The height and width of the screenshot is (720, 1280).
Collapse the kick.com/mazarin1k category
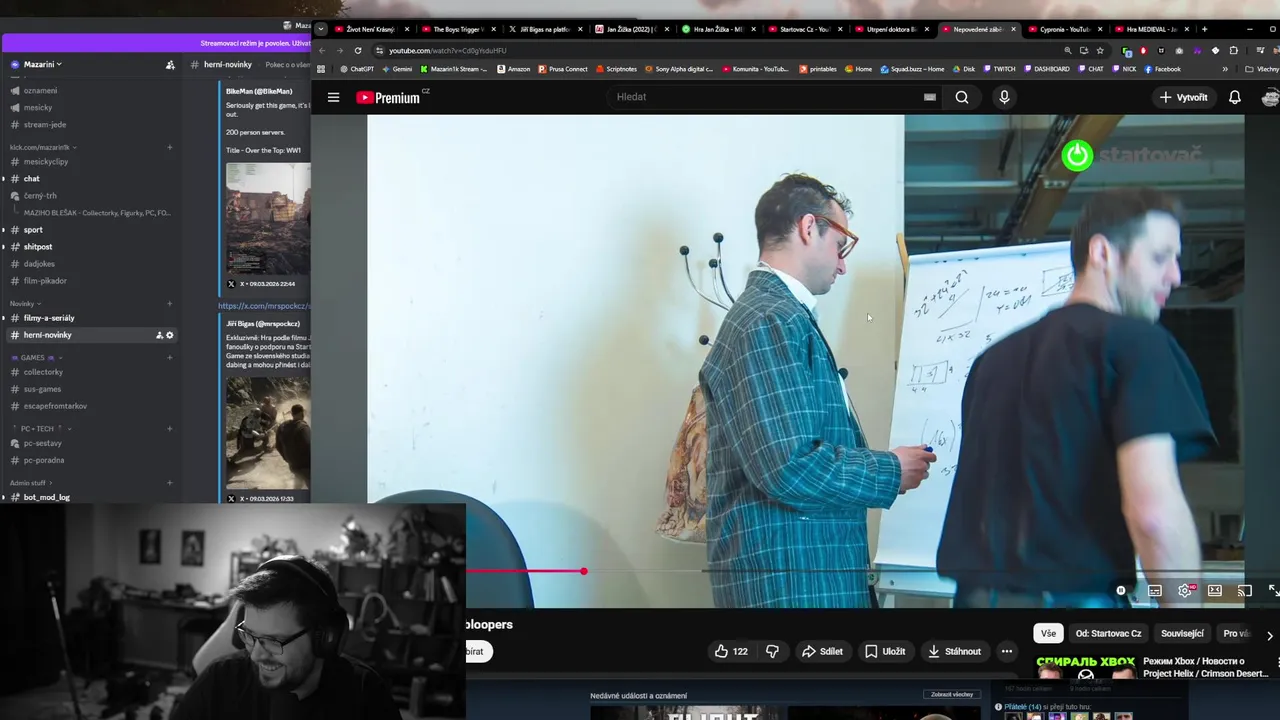[x=43, y=147]
